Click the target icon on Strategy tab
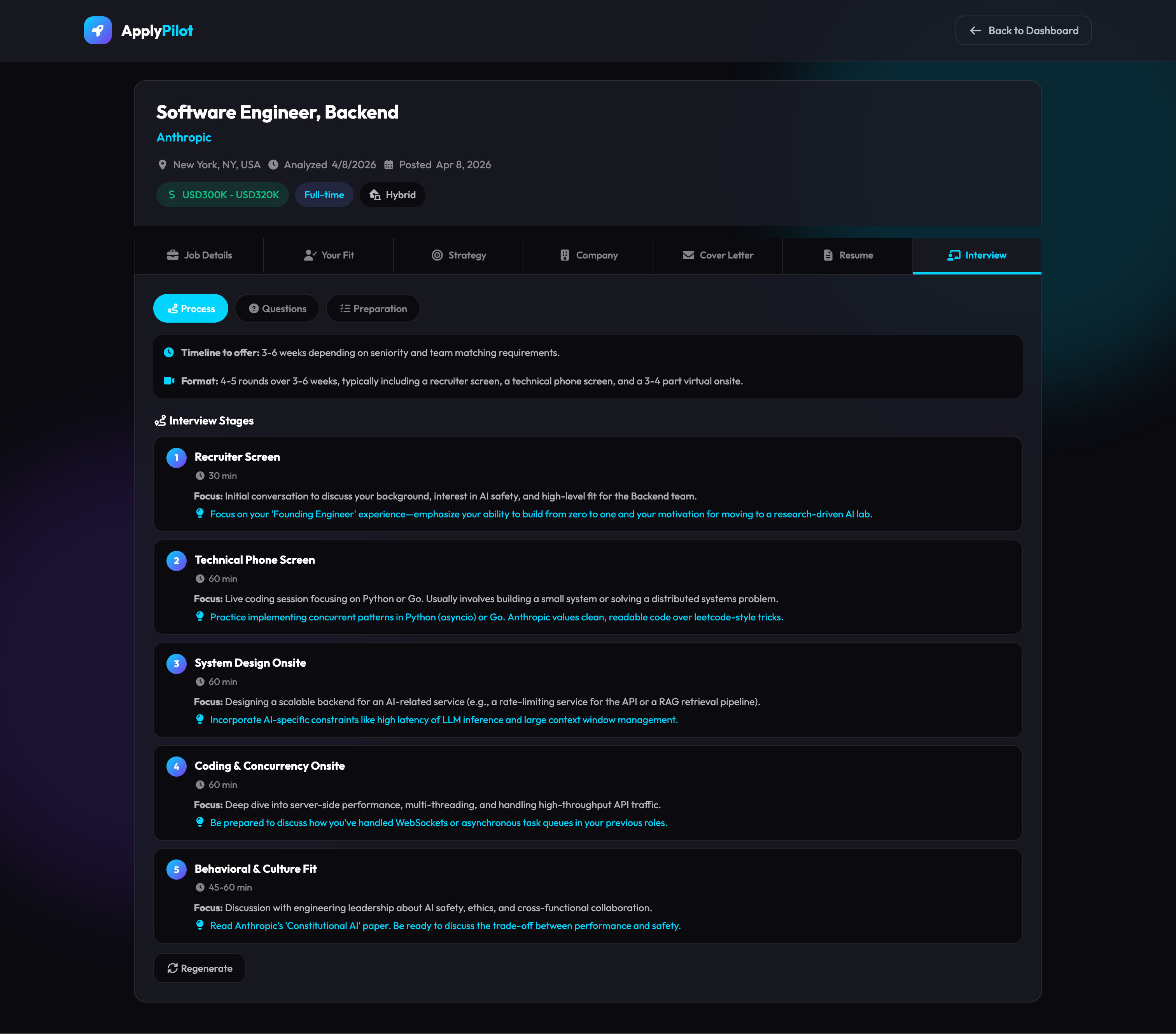This screenshot has width=1176, height=1034. (x=437, y=255)
